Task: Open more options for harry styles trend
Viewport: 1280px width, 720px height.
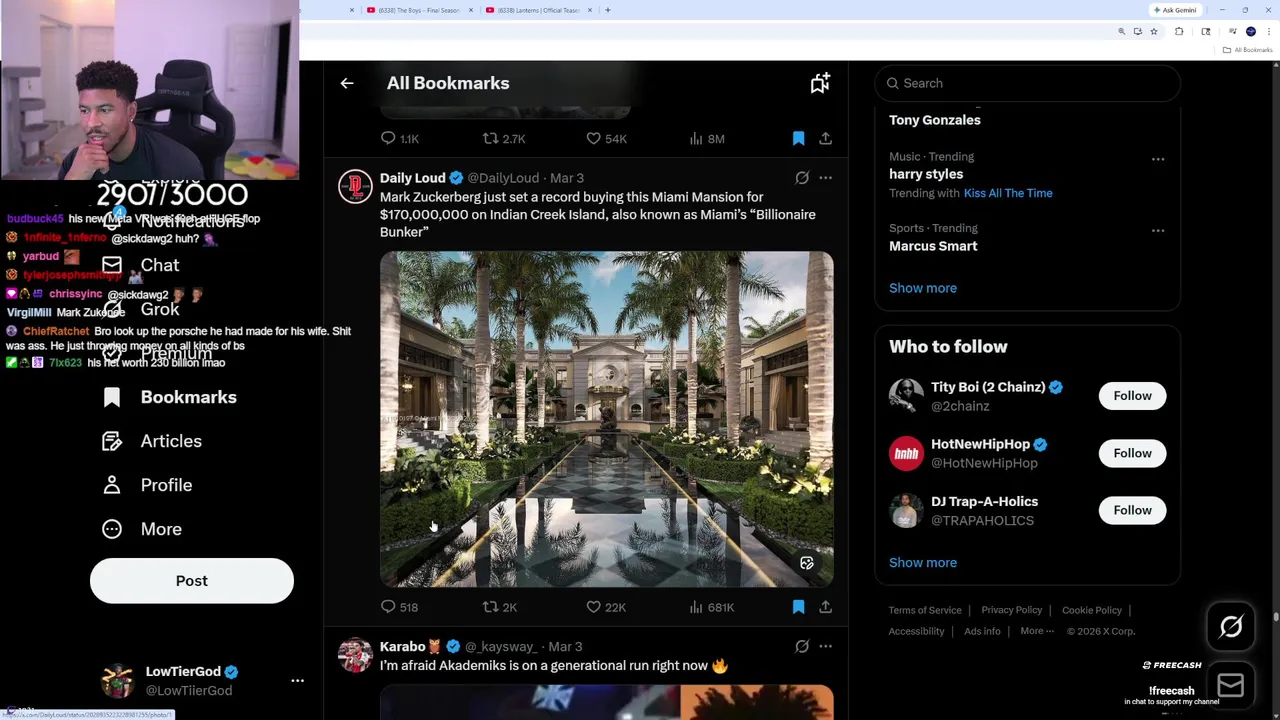Action: 1158,159
